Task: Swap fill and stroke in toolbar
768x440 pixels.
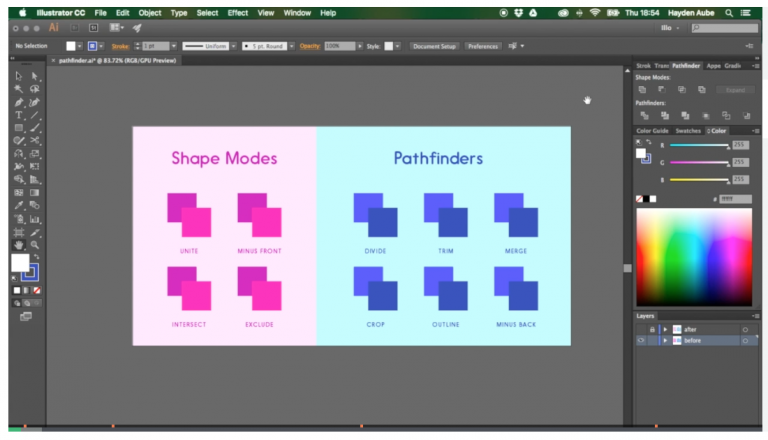Action: coord(37,257)
